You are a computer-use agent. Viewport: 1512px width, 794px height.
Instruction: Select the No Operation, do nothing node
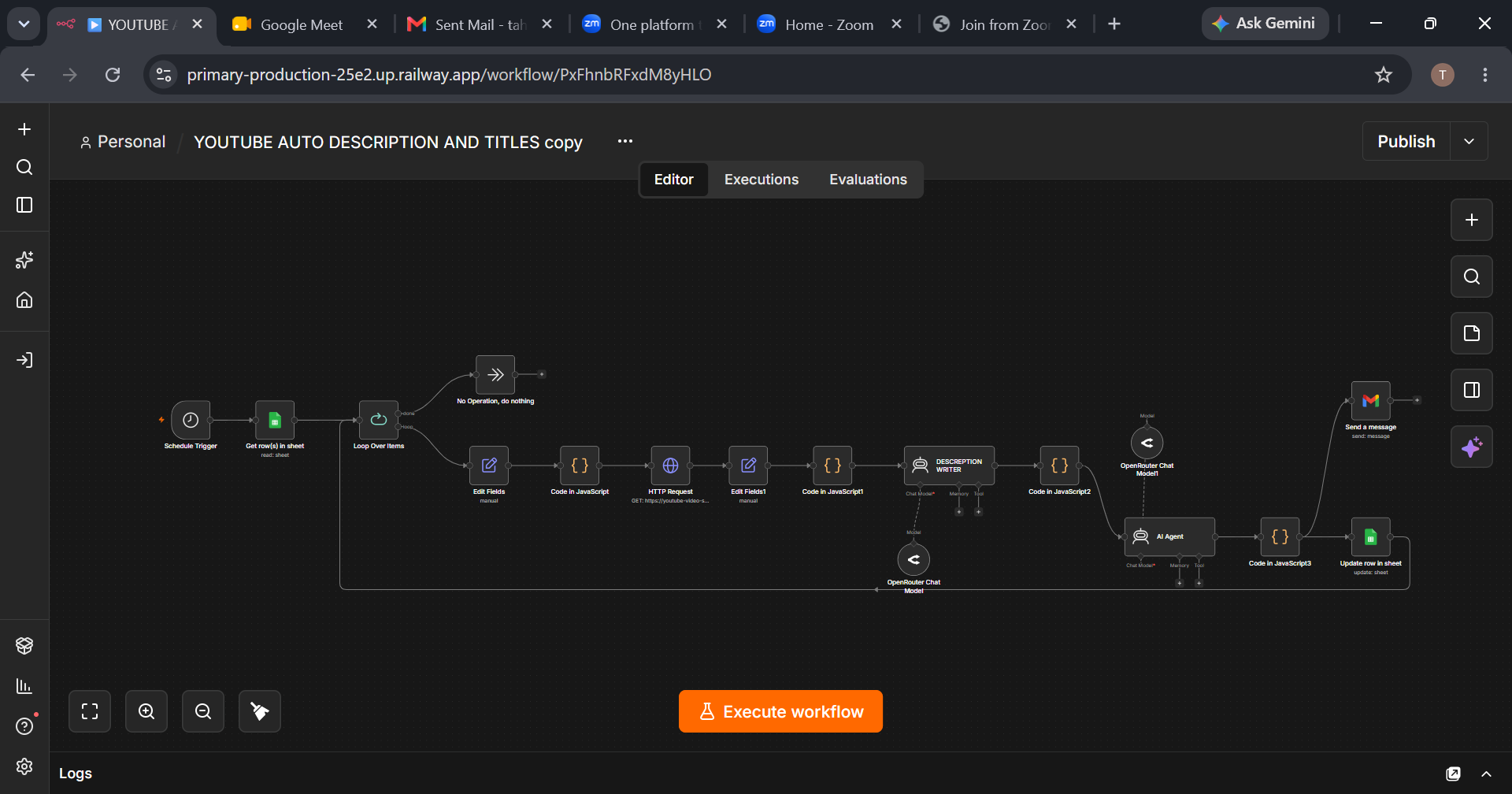495,375
